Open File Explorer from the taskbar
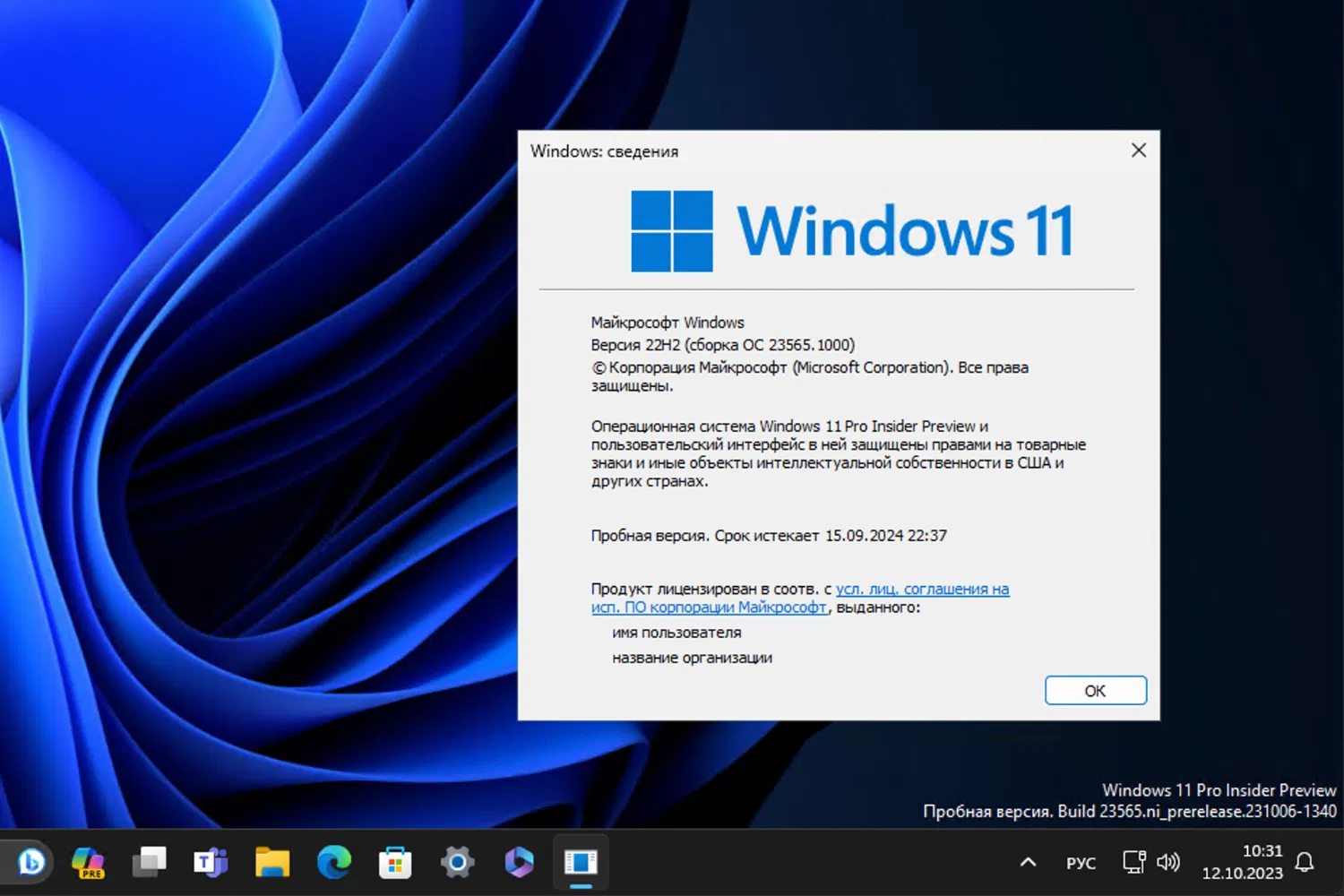The width and height of the screenshot is (1344, 896). point(272,862)
